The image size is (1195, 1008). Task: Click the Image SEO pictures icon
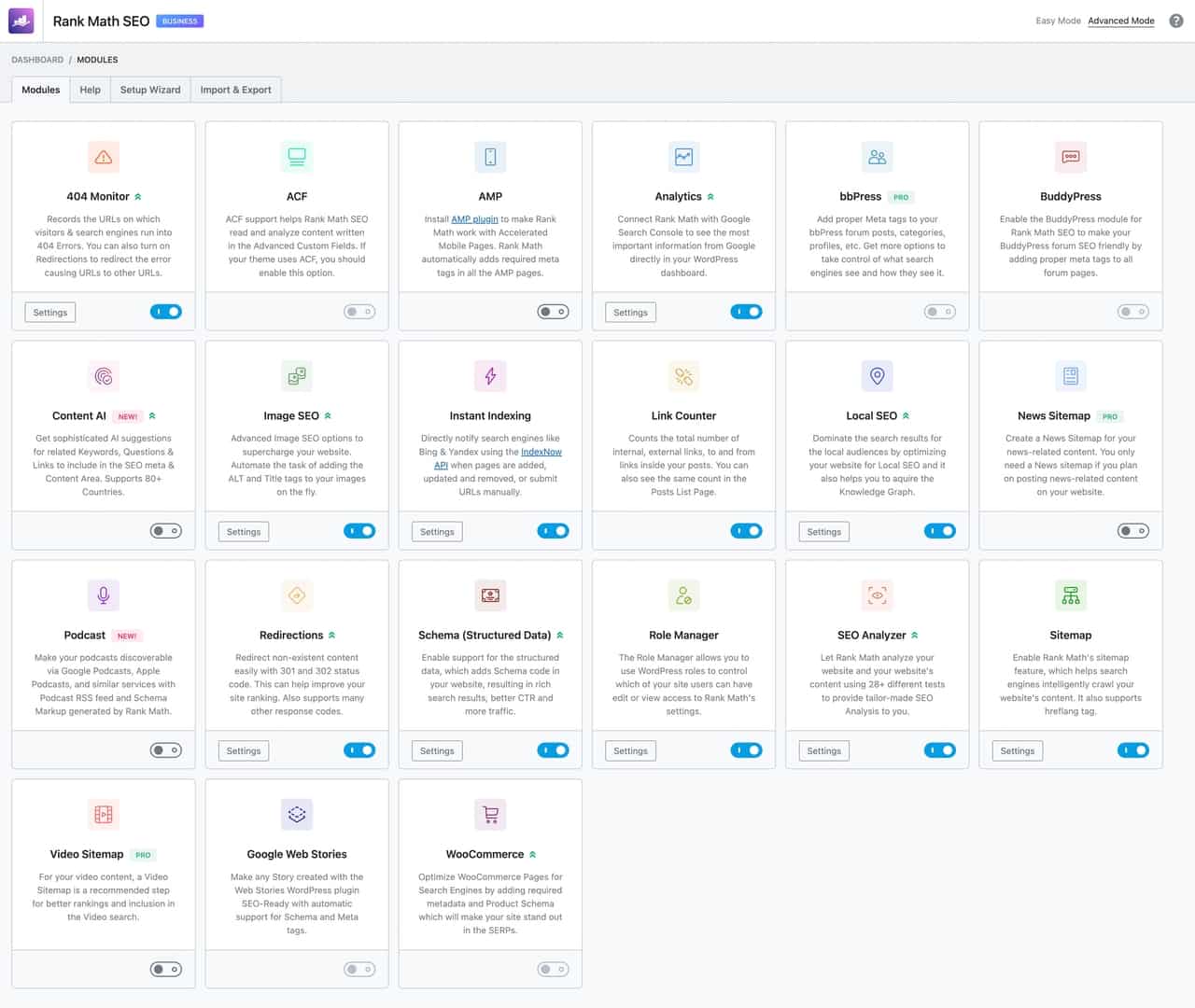tap(297, 376)
